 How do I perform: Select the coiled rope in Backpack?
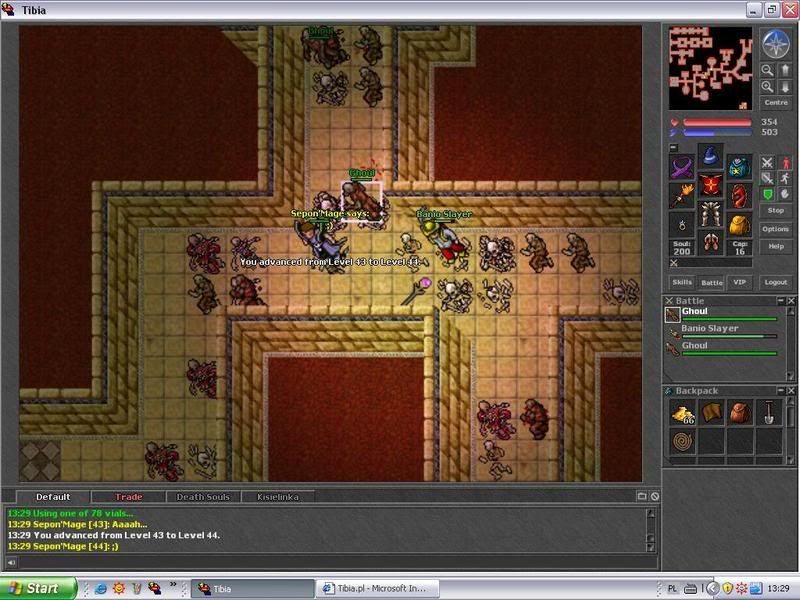(x=683, y=442)
